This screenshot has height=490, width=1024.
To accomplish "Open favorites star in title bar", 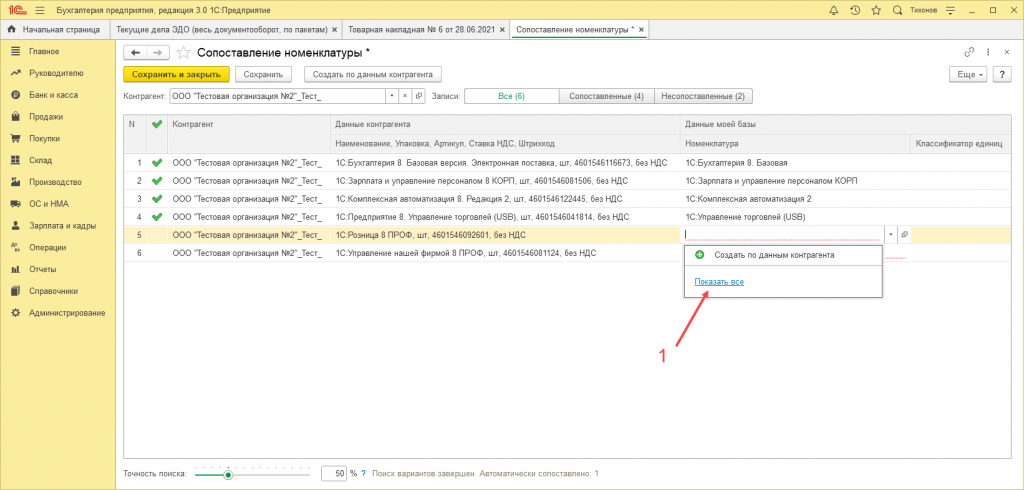I will [x=876, y=10].
